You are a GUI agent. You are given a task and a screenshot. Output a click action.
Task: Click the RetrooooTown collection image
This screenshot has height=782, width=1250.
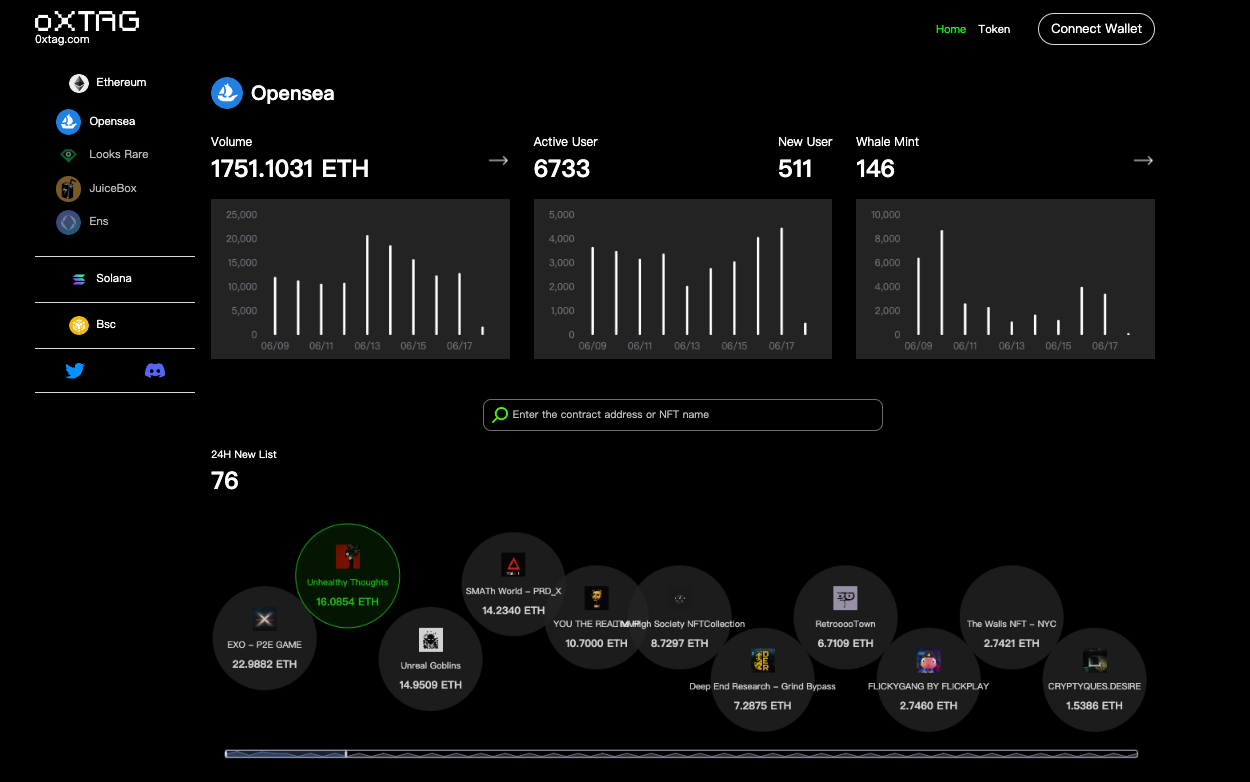click(x=845, y=598)
